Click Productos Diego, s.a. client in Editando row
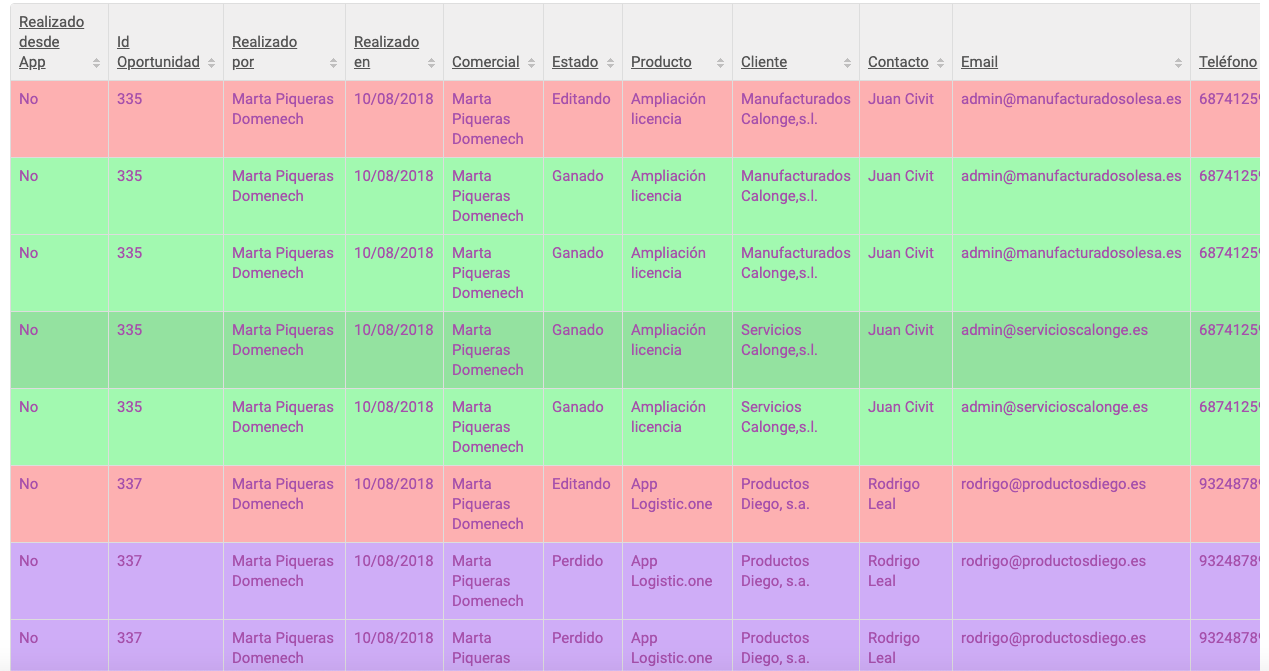Image resolution: width=1269 pixels, height=671 pixels. 775,494
